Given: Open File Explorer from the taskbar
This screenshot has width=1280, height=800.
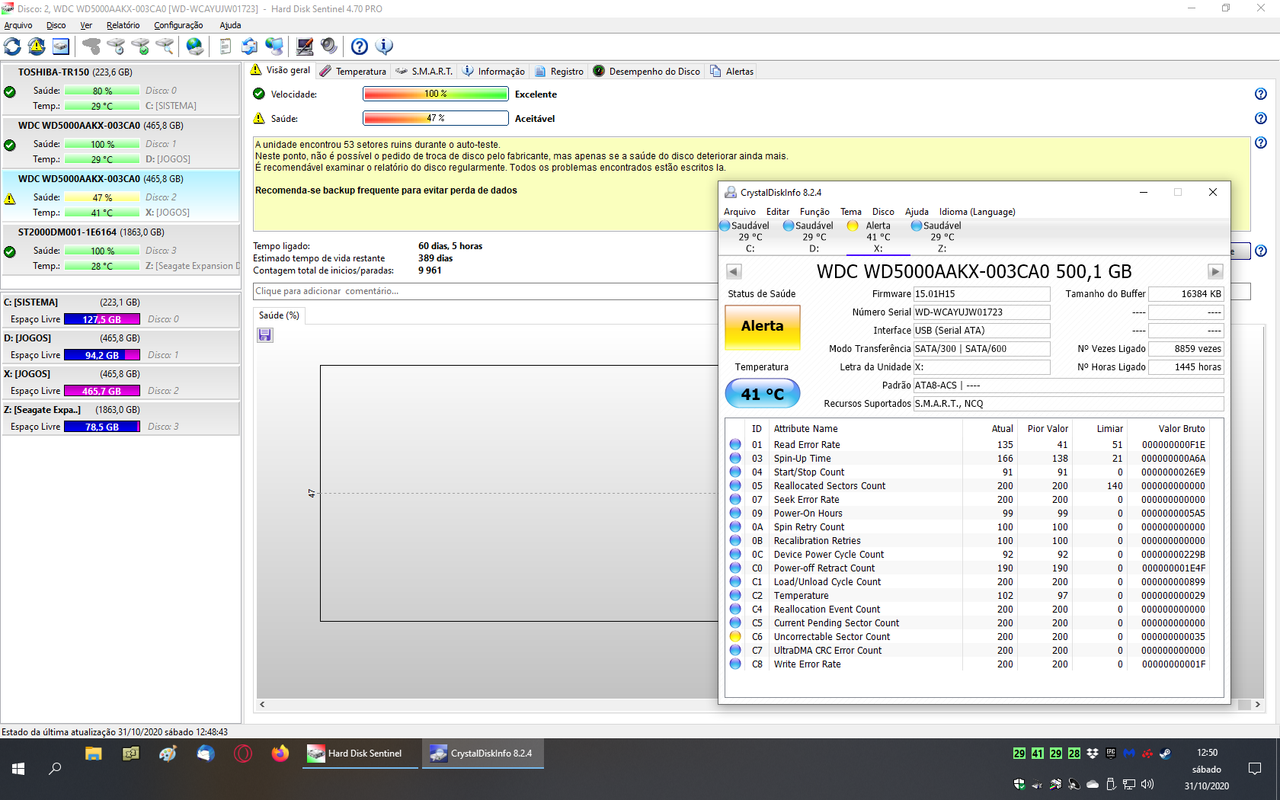Looking at the screenshot, I should 93,753.
